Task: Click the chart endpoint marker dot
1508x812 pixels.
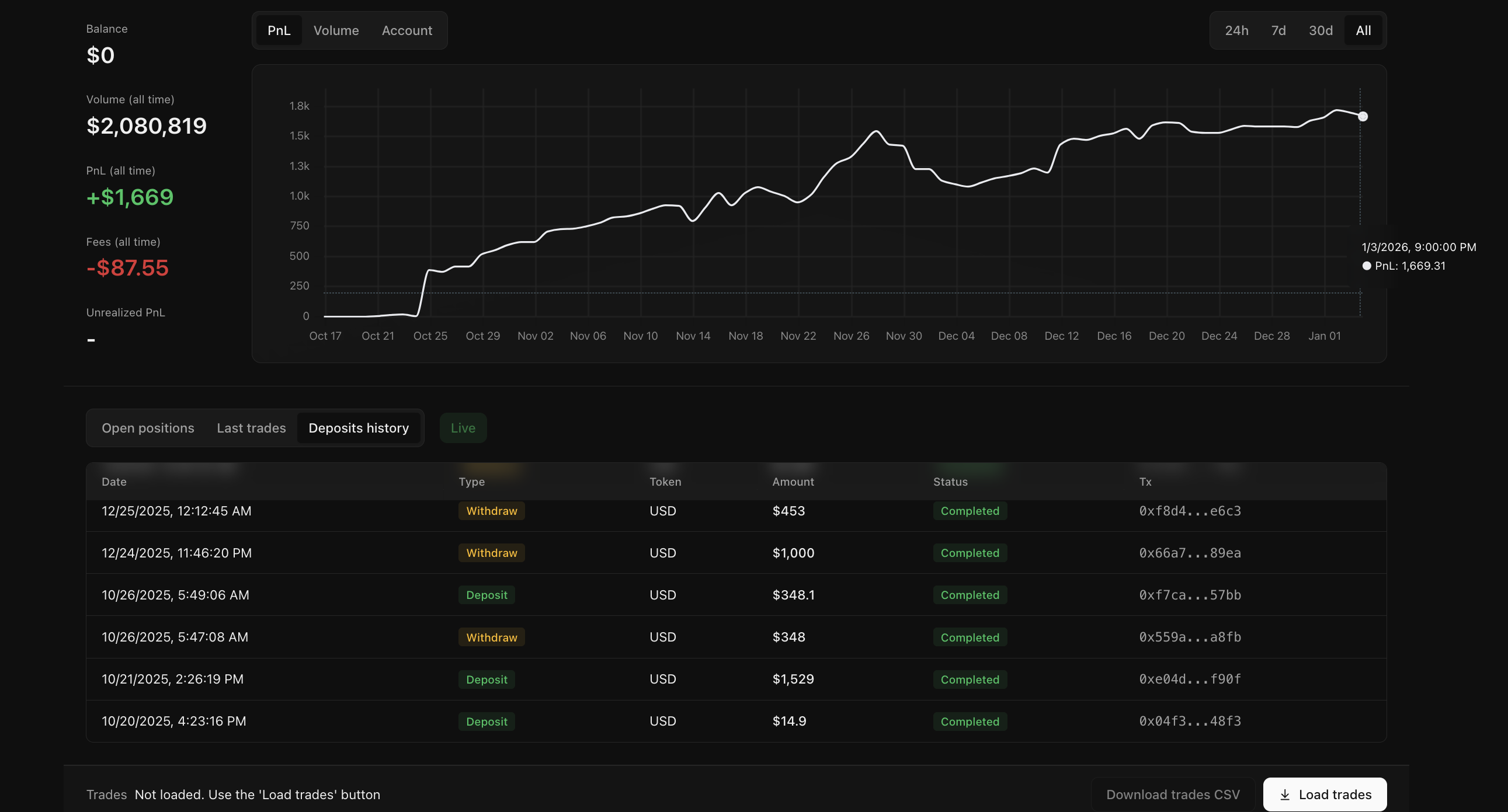Action: pos(1363,116)
